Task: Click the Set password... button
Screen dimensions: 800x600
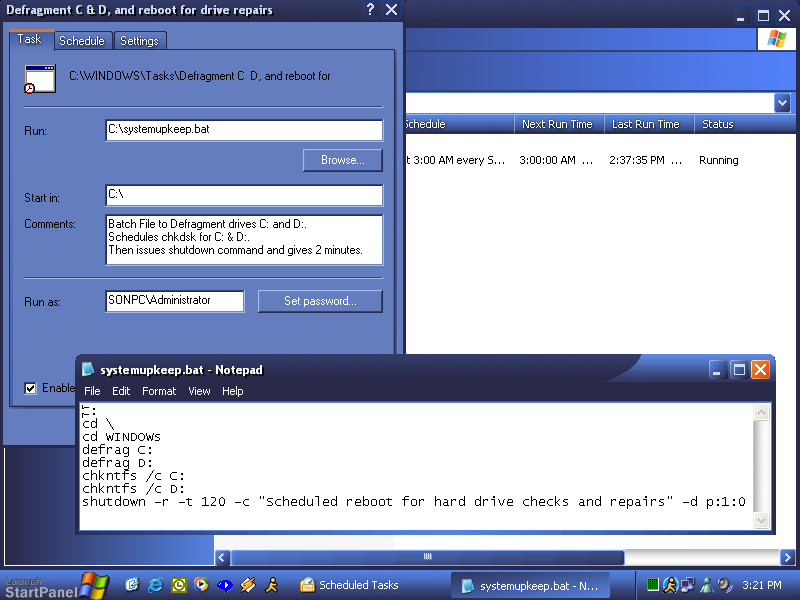Action: (x=320, y=301)
